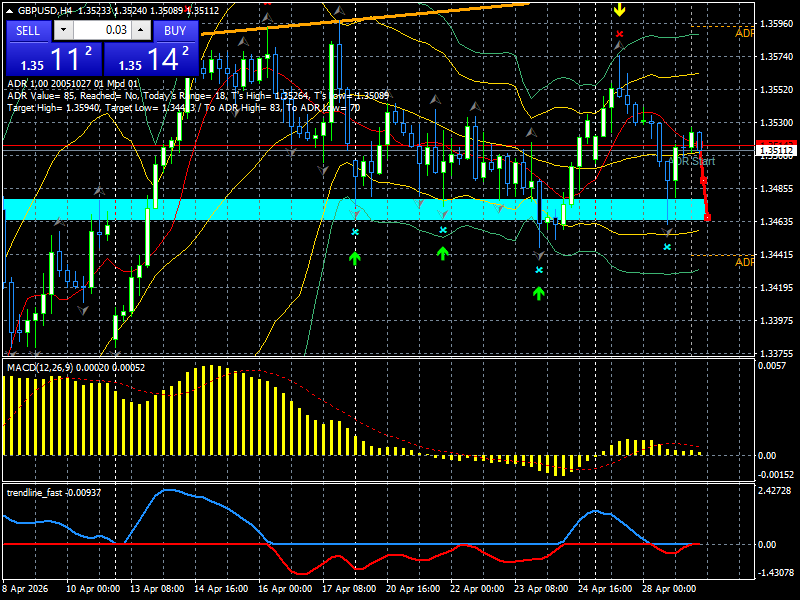Click the 'ADR Start' chart label
The image size is (800, 600).
(692, 161)
